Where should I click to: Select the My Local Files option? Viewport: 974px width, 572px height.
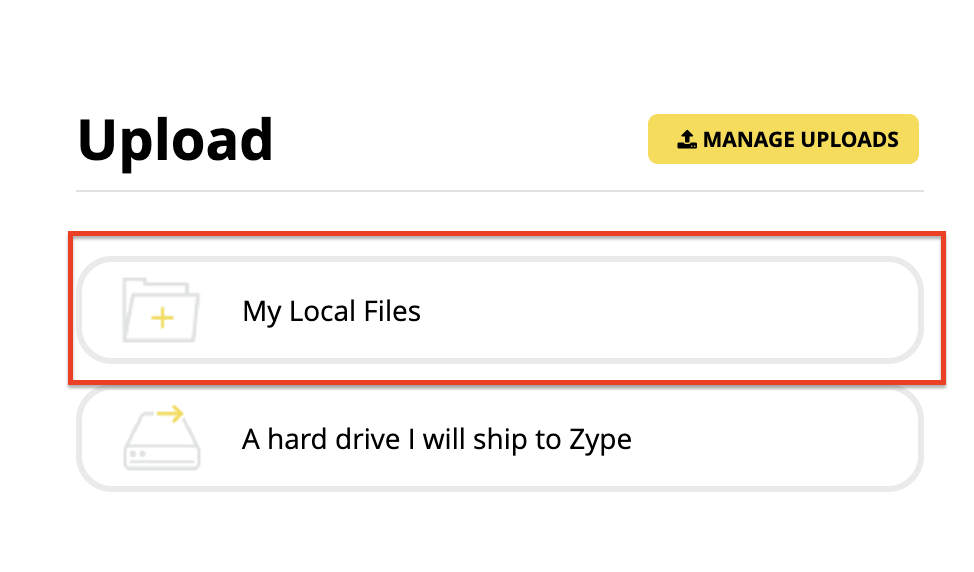pyautogui.click(x=499, y=310)
